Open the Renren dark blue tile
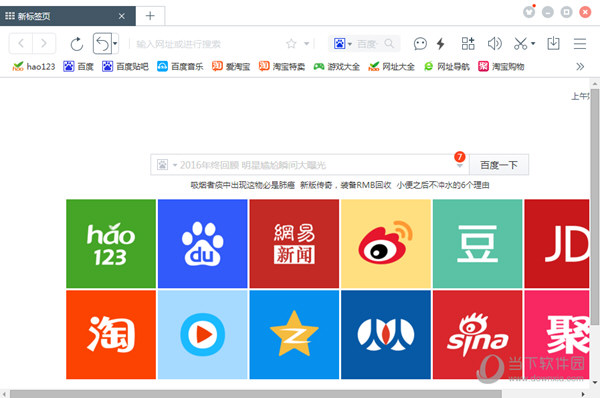 click(x=386, y=335)
